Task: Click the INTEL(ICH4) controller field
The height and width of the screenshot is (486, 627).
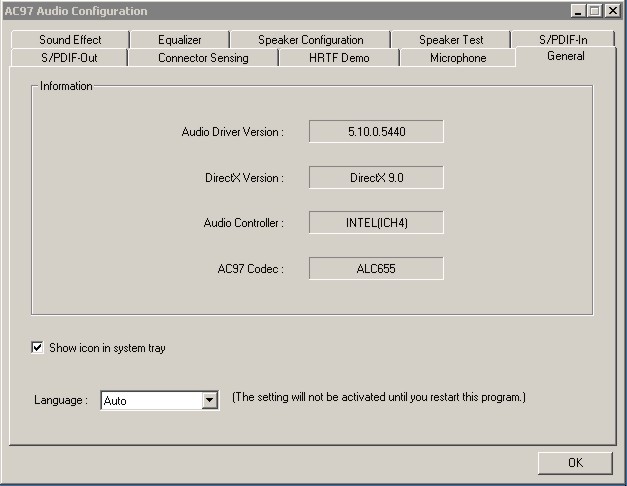Action: 376,222
